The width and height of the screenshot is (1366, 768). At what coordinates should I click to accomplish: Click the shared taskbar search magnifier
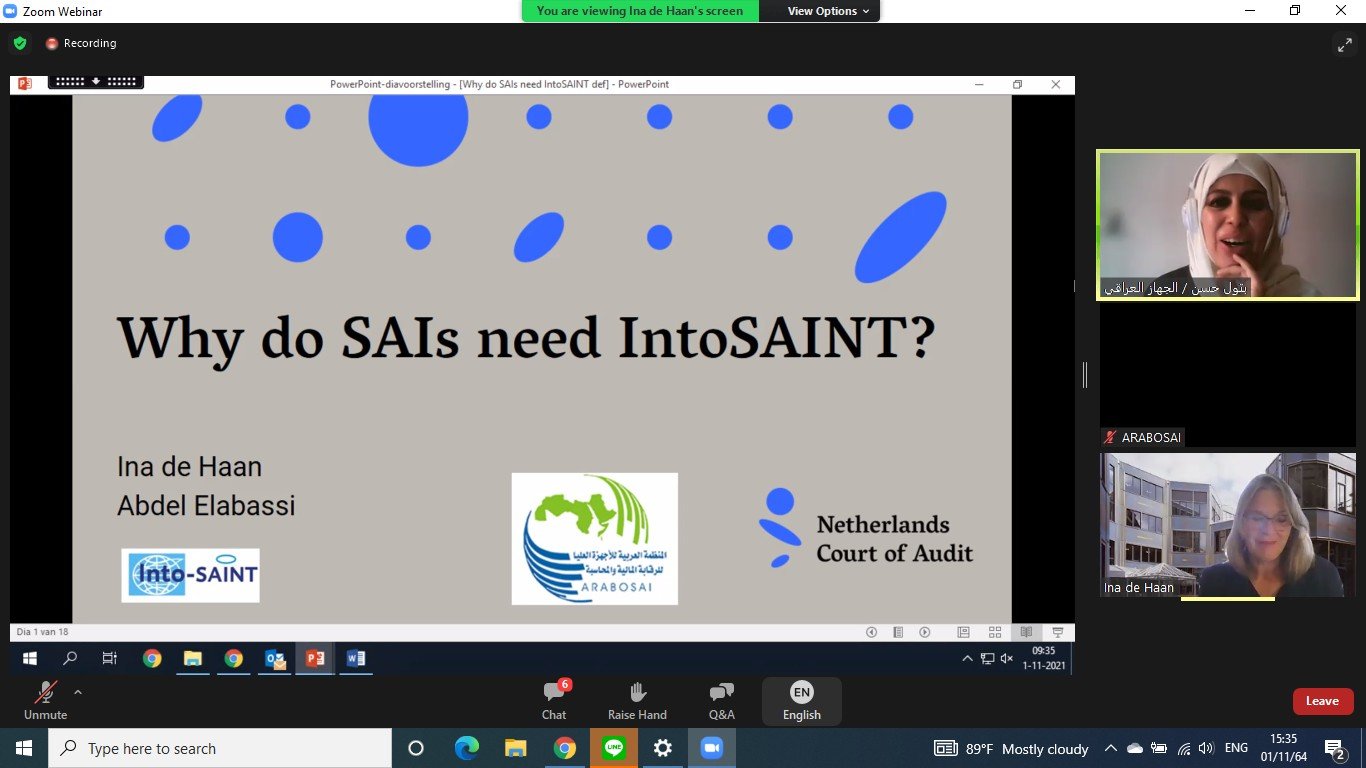tap(70, 658)
